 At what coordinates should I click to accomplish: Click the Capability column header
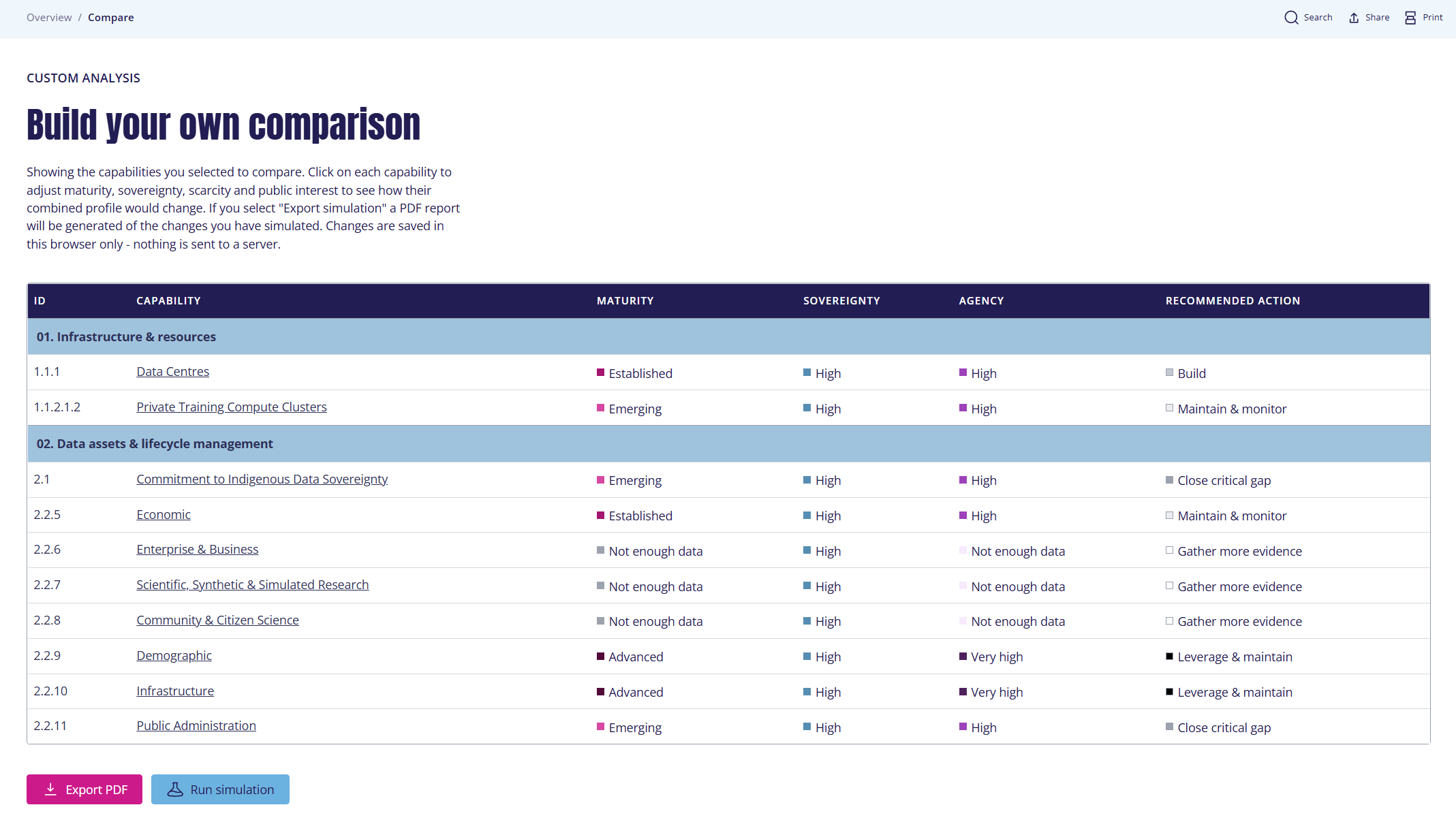[168, 300]
